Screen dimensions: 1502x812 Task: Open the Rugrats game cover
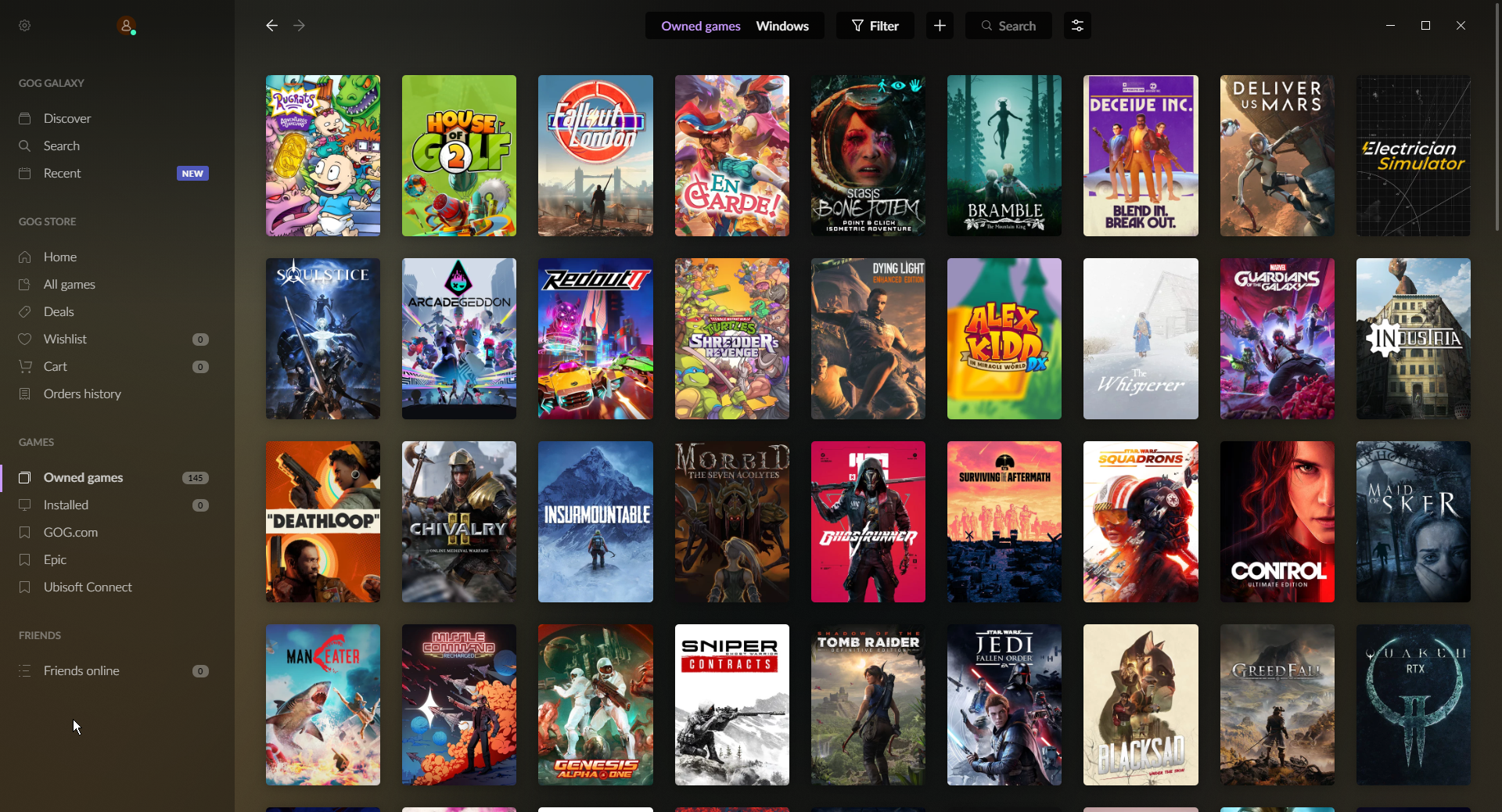pyautogui.click(x=323, y=156)
